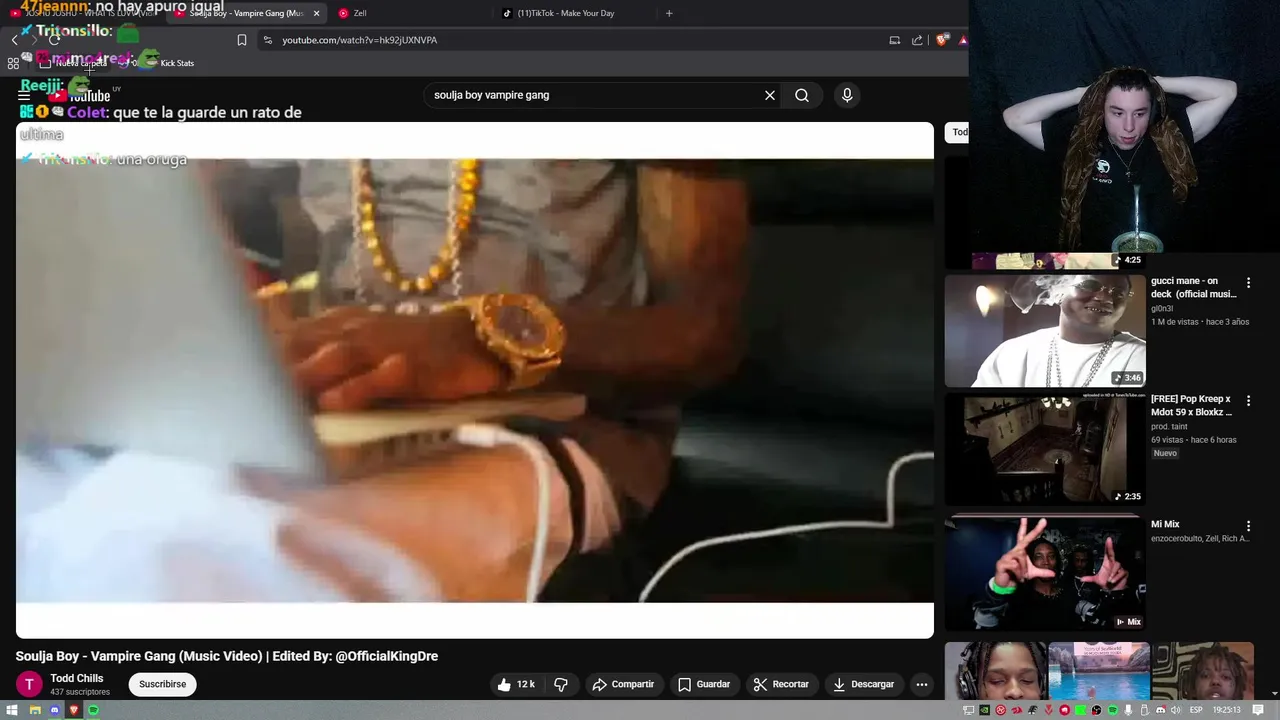Open File Explorer from taskbar
1280x720 pixels.
pos(35,710)
